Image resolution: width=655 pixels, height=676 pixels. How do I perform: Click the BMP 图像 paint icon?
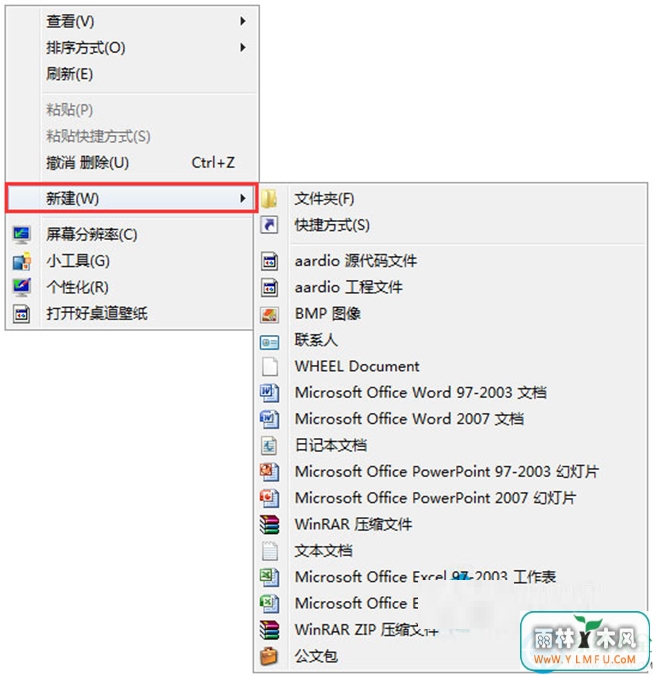[x=270, y=314]
